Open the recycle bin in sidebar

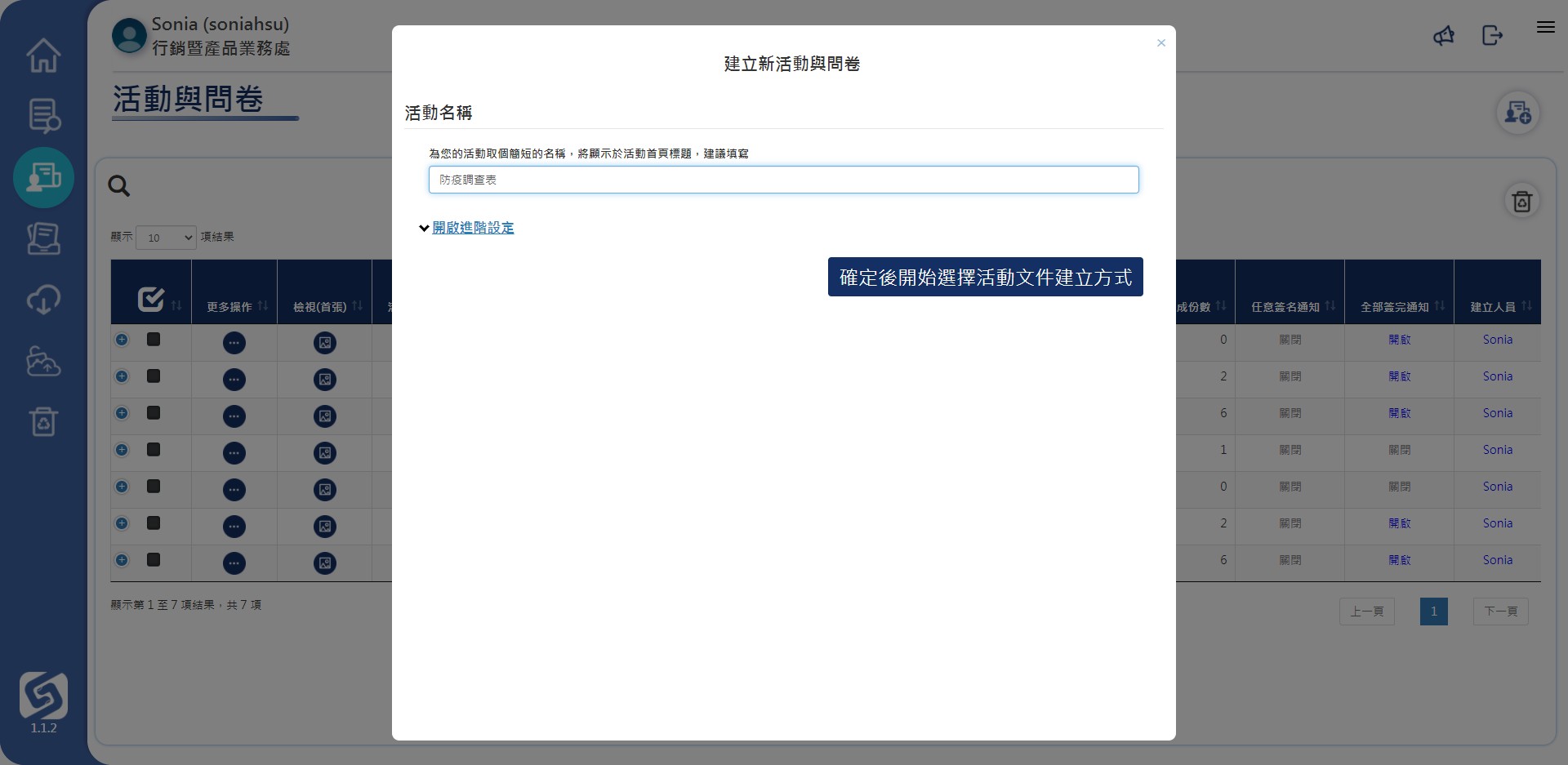click(43, 421)
